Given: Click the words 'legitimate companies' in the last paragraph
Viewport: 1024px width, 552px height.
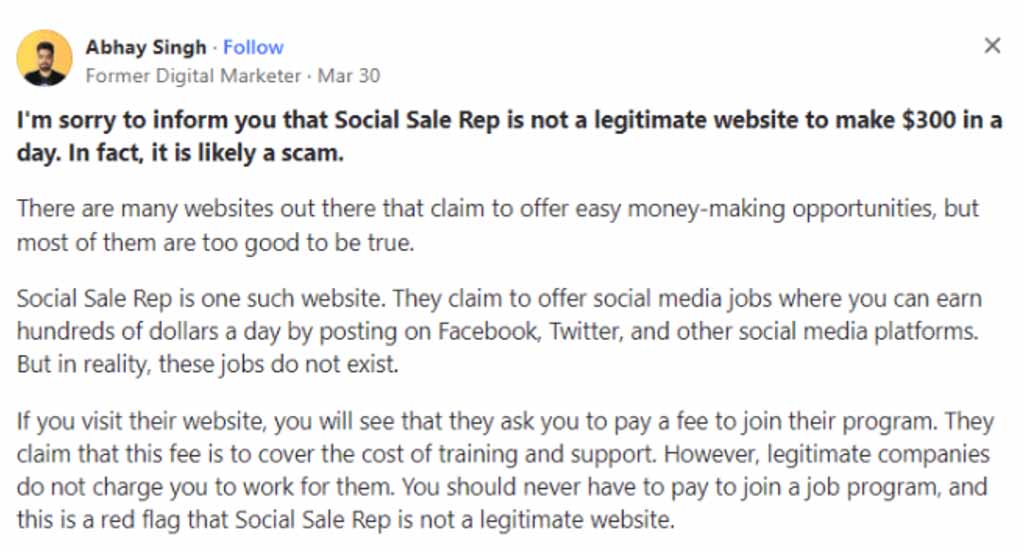Looking at the screenshot, I should pyautogui.click(x=878, y=454).
